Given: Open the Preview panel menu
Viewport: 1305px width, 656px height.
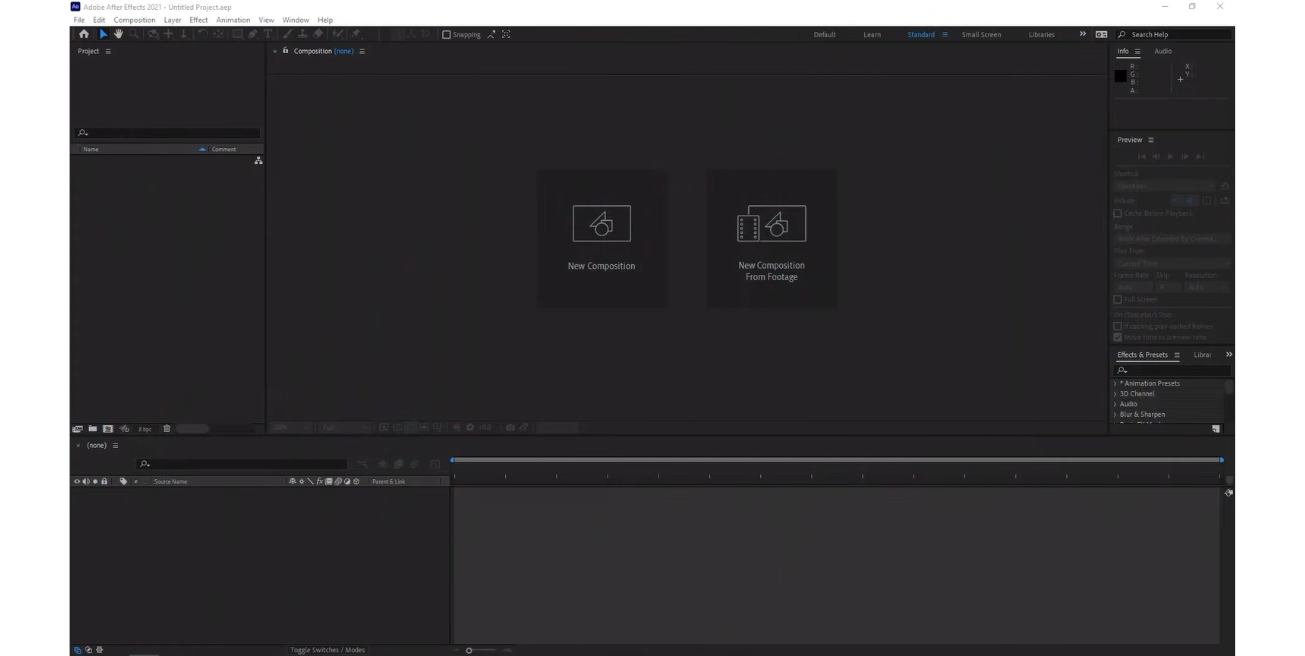Looking at the screenshot, I should [1151, 140].
